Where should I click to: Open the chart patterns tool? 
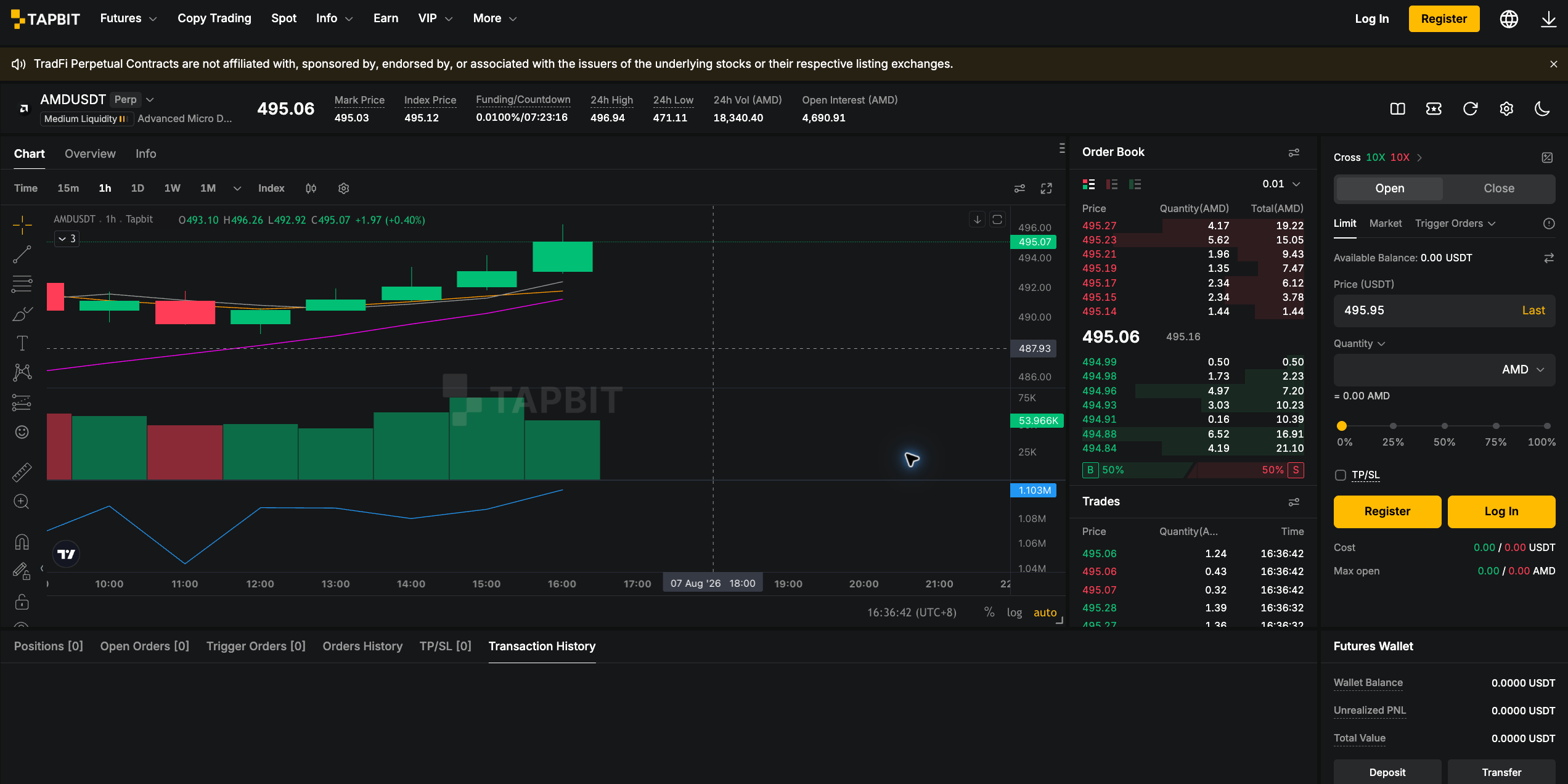click(x=22, y=372)
